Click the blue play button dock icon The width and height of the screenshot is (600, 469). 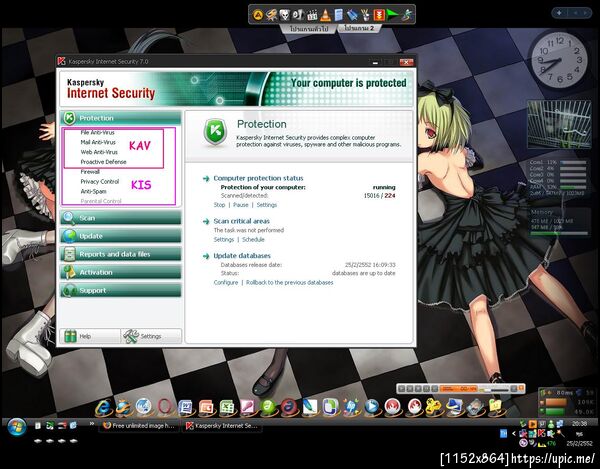pyautogui.click(x=372, y=407)
